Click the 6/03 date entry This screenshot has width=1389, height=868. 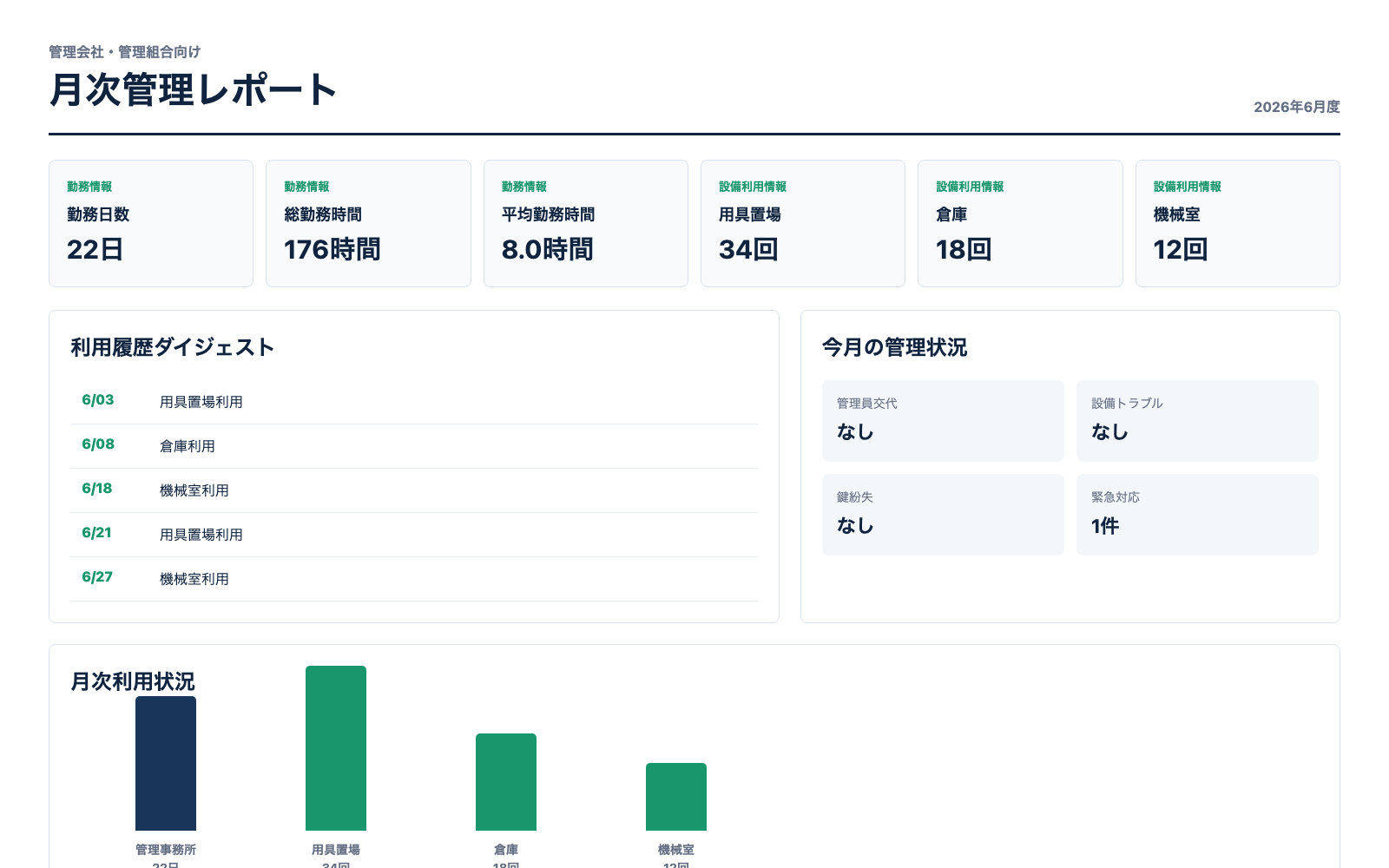click(98, 400)
